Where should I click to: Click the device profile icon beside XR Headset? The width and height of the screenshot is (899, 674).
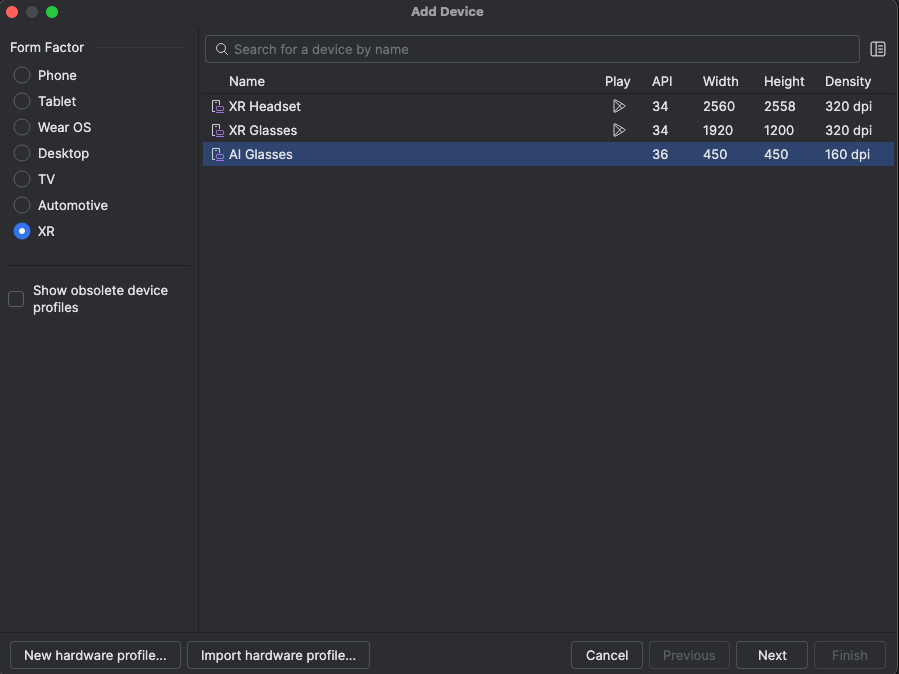click(x=217, y=106)
